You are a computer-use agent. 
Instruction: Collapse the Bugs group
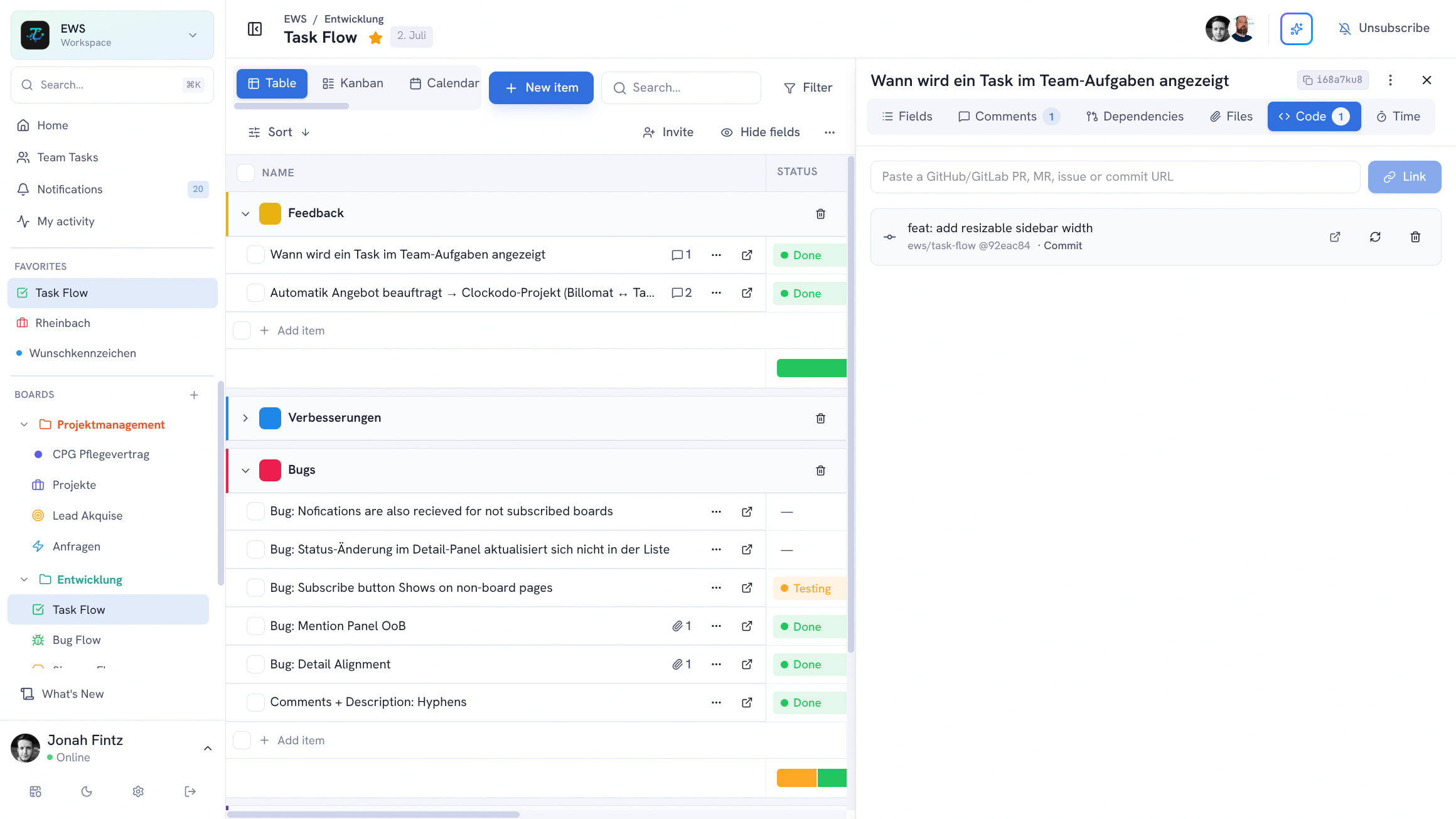(245, 471)
